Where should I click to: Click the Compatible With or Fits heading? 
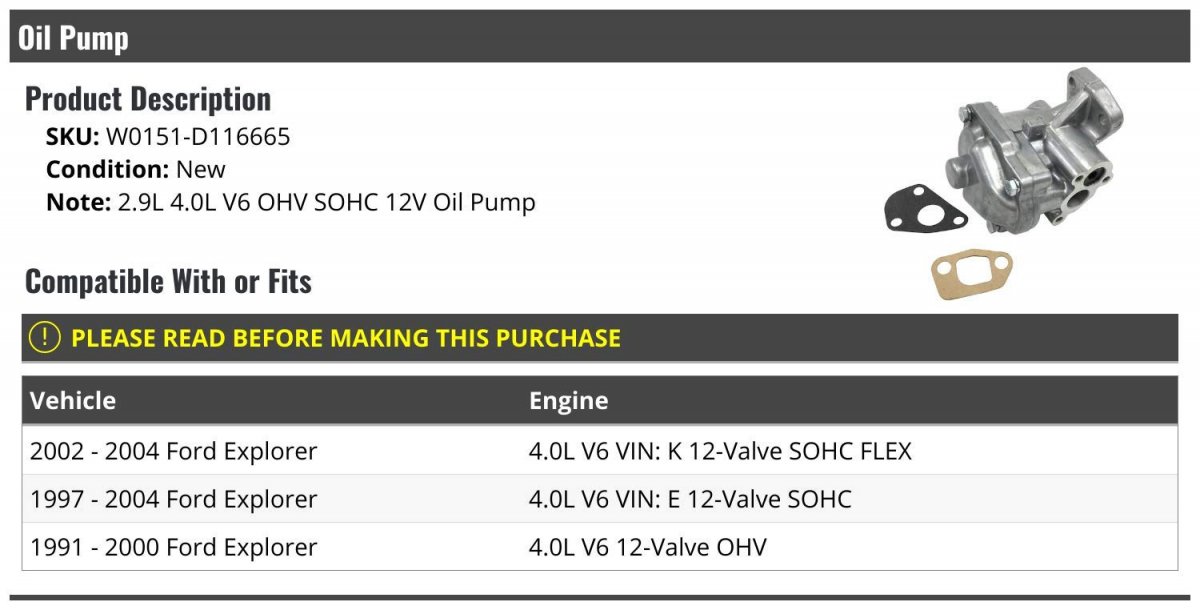[168, 282]
